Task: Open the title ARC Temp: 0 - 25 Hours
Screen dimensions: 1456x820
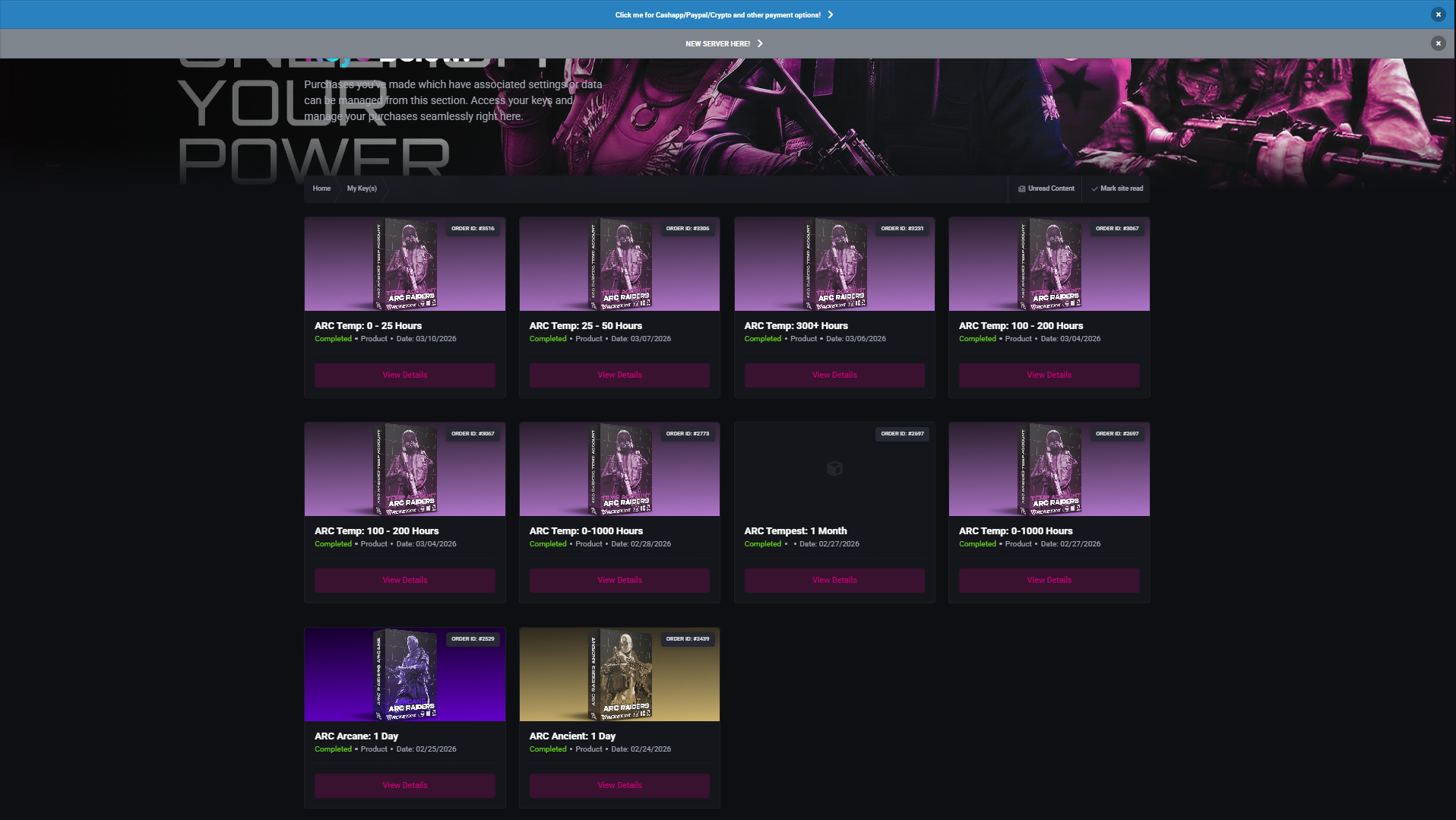Action: (368, 326)
